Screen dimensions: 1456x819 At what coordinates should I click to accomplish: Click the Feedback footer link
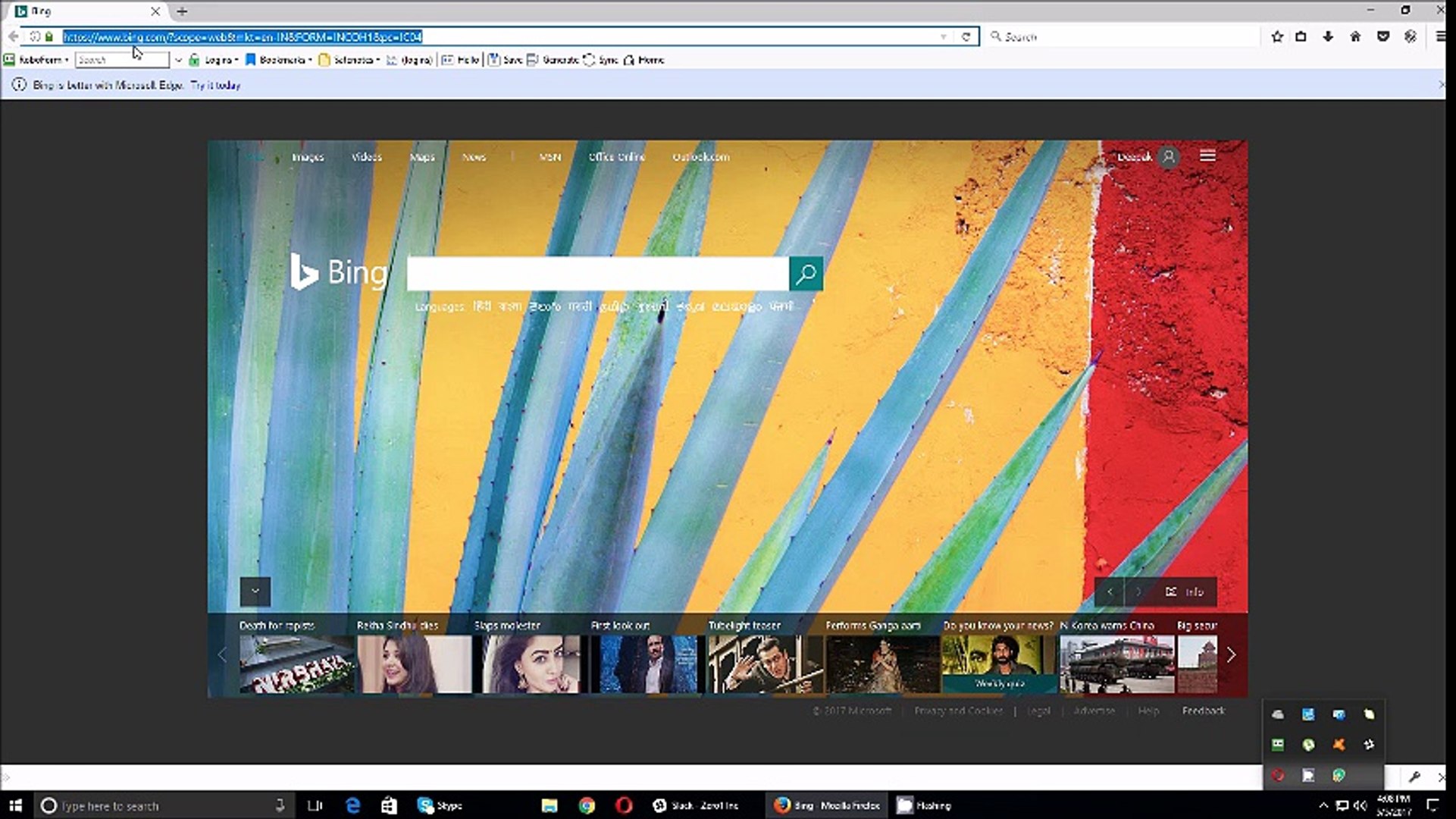1203,711
